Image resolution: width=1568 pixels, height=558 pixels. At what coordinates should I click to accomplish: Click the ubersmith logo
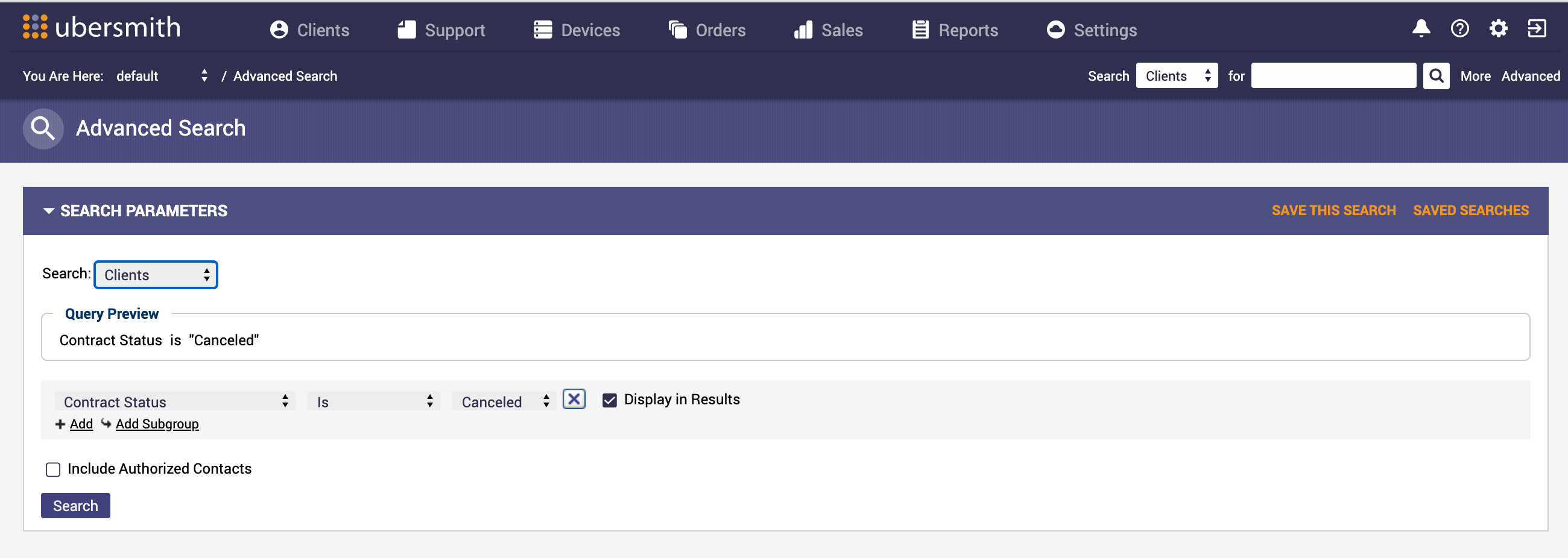(102, 27)
